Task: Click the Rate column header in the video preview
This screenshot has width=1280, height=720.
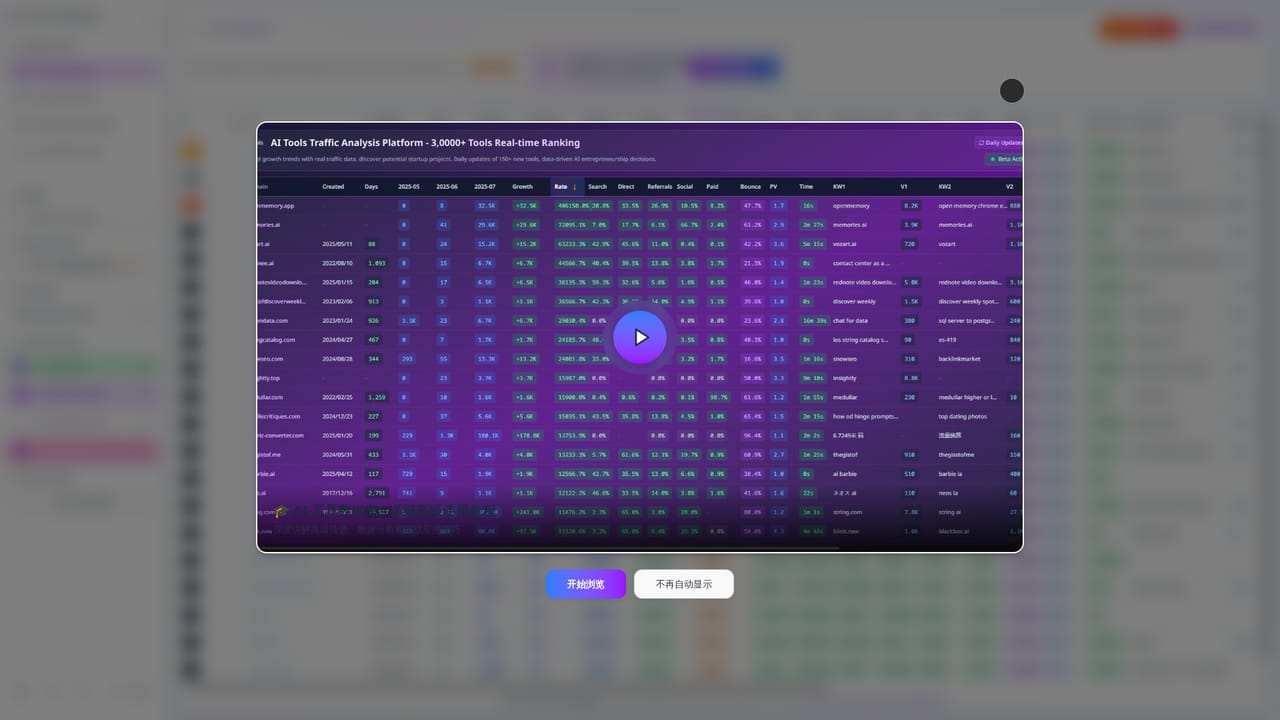Action: coord(565,186)
